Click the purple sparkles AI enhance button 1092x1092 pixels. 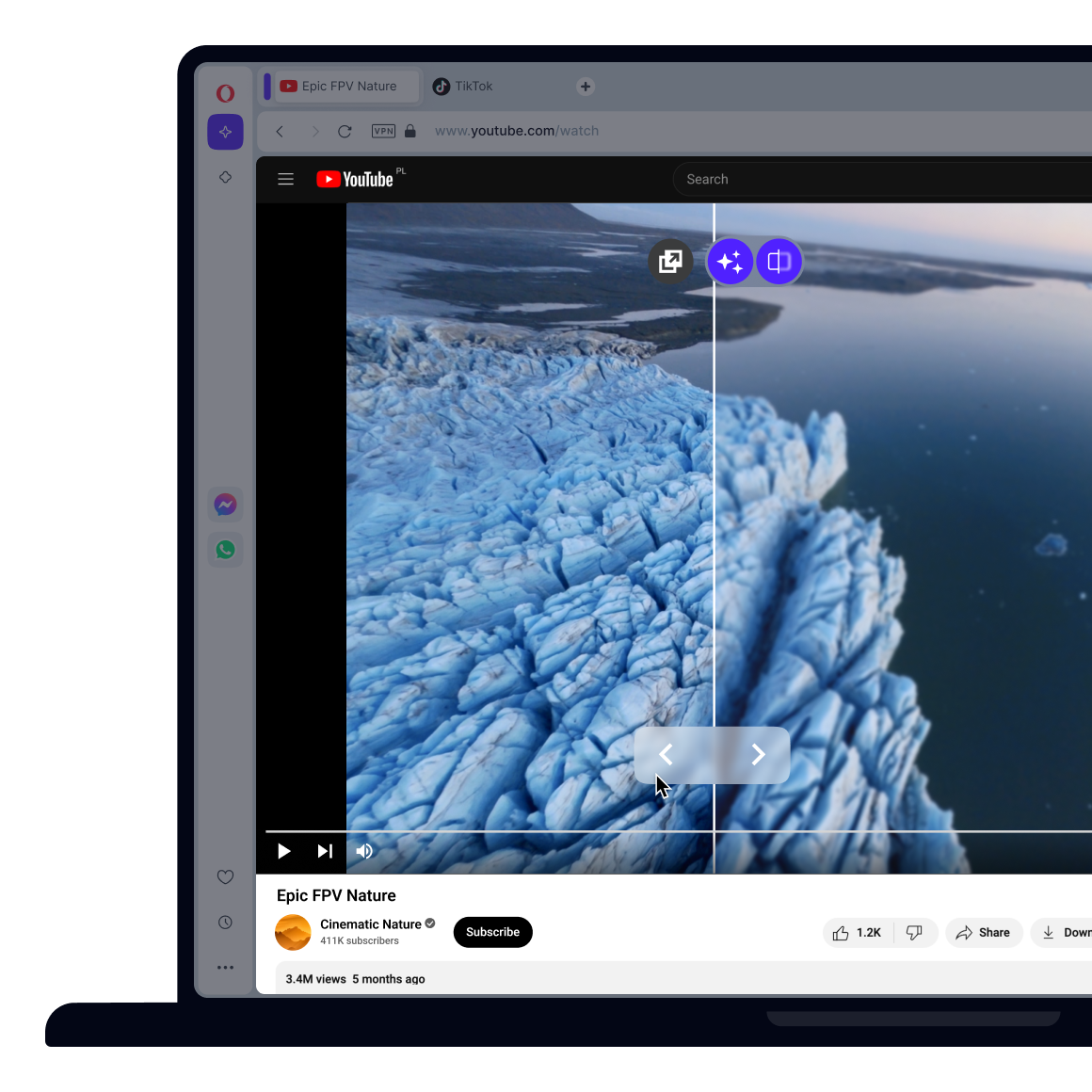click(730, 261)
